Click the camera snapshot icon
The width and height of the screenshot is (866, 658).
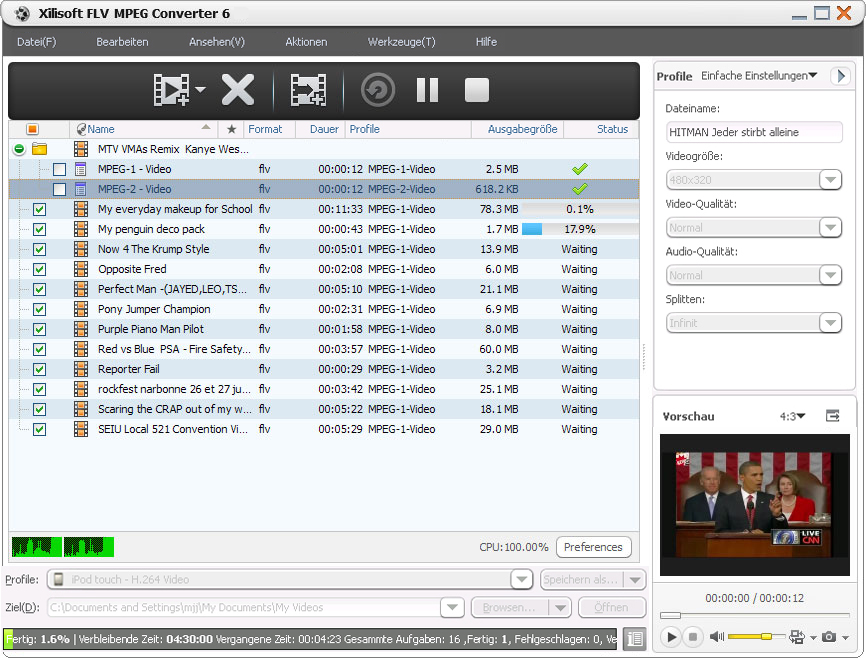point(828,637)
